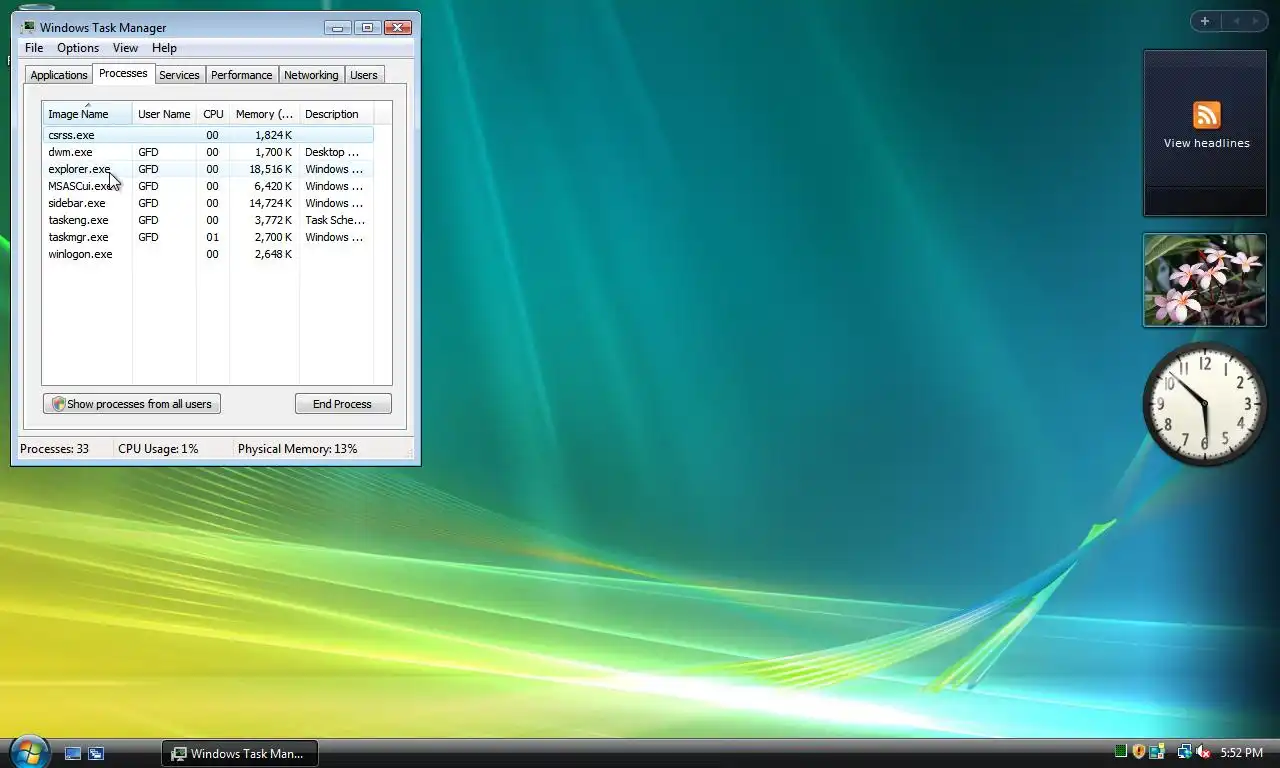The image size is (1280, 768).
Task: Click Processes: 33 status text
Action: pos(54,449)
